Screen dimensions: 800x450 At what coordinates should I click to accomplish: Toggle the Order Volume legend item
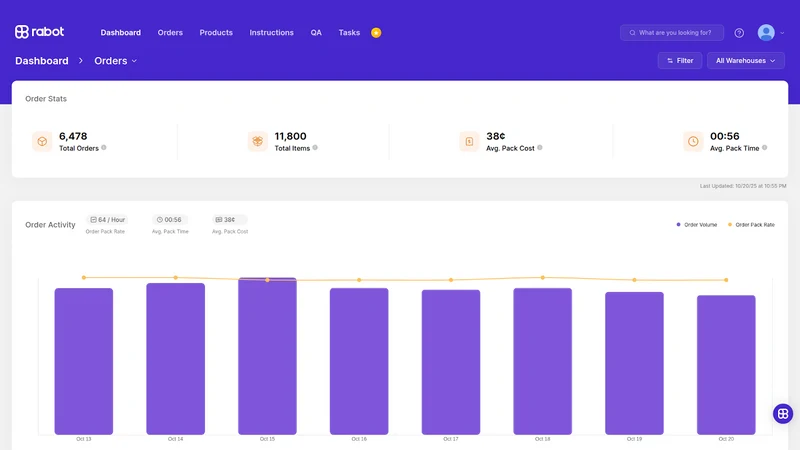click(x=696, y=224)
